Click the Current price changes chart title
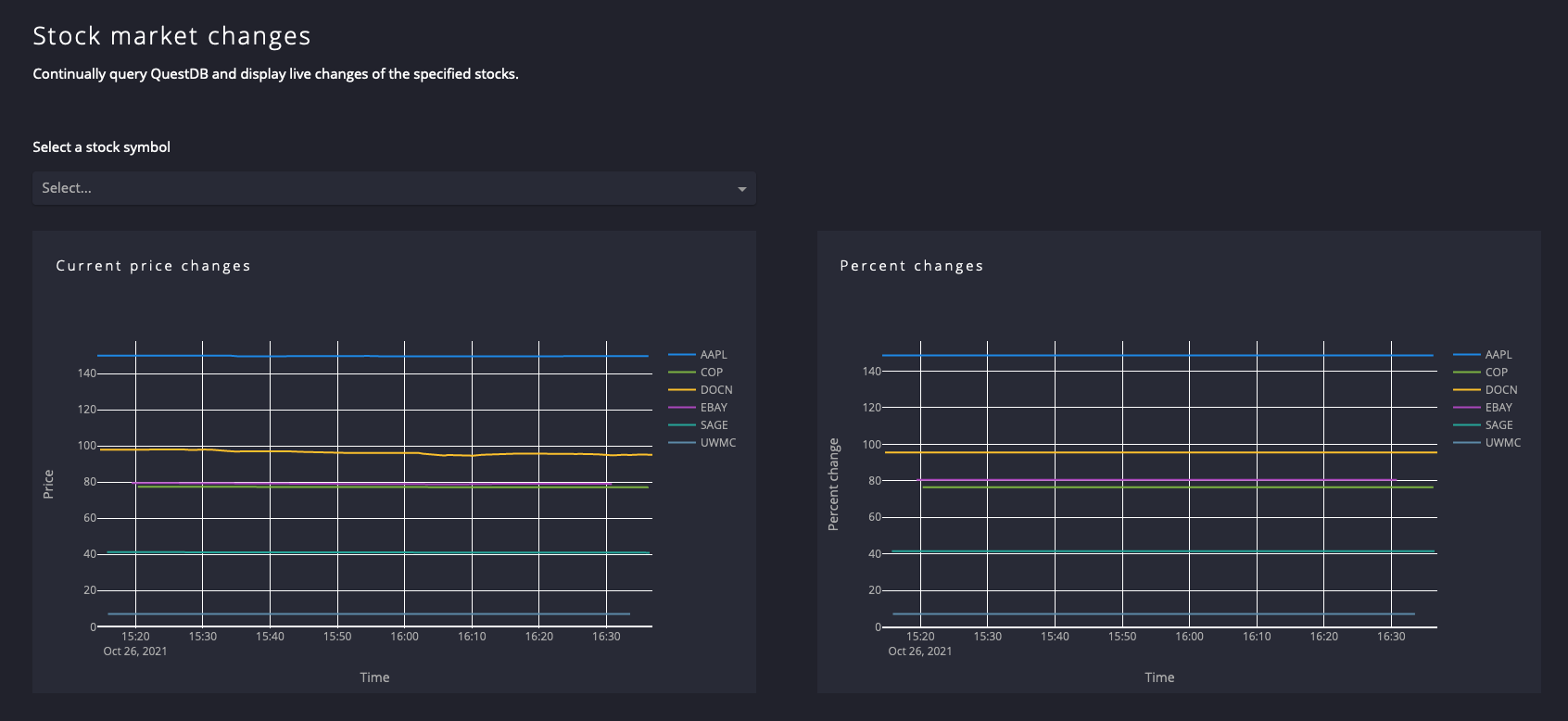1568x721 pixels. (x=153, y=266)
